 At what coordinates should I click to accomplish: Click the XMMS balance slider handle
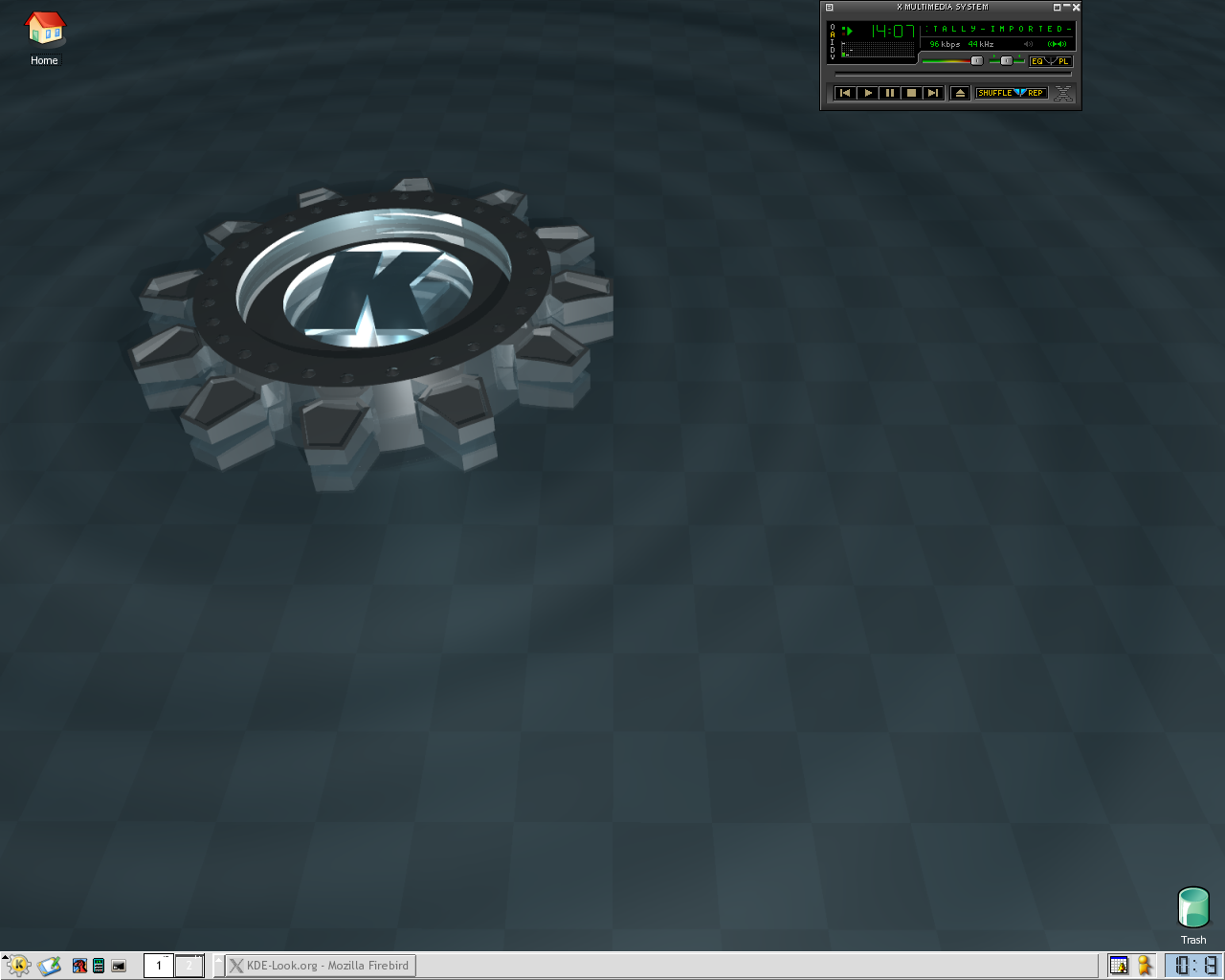[x=1007, y=61]
